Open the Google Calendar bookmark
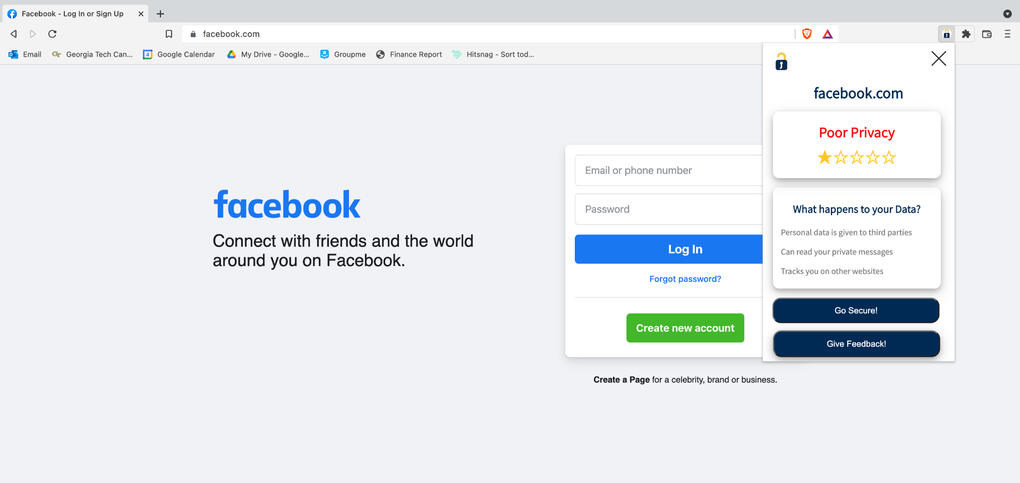The height and width of the screenshot is (483, 1020). [179, 54]
